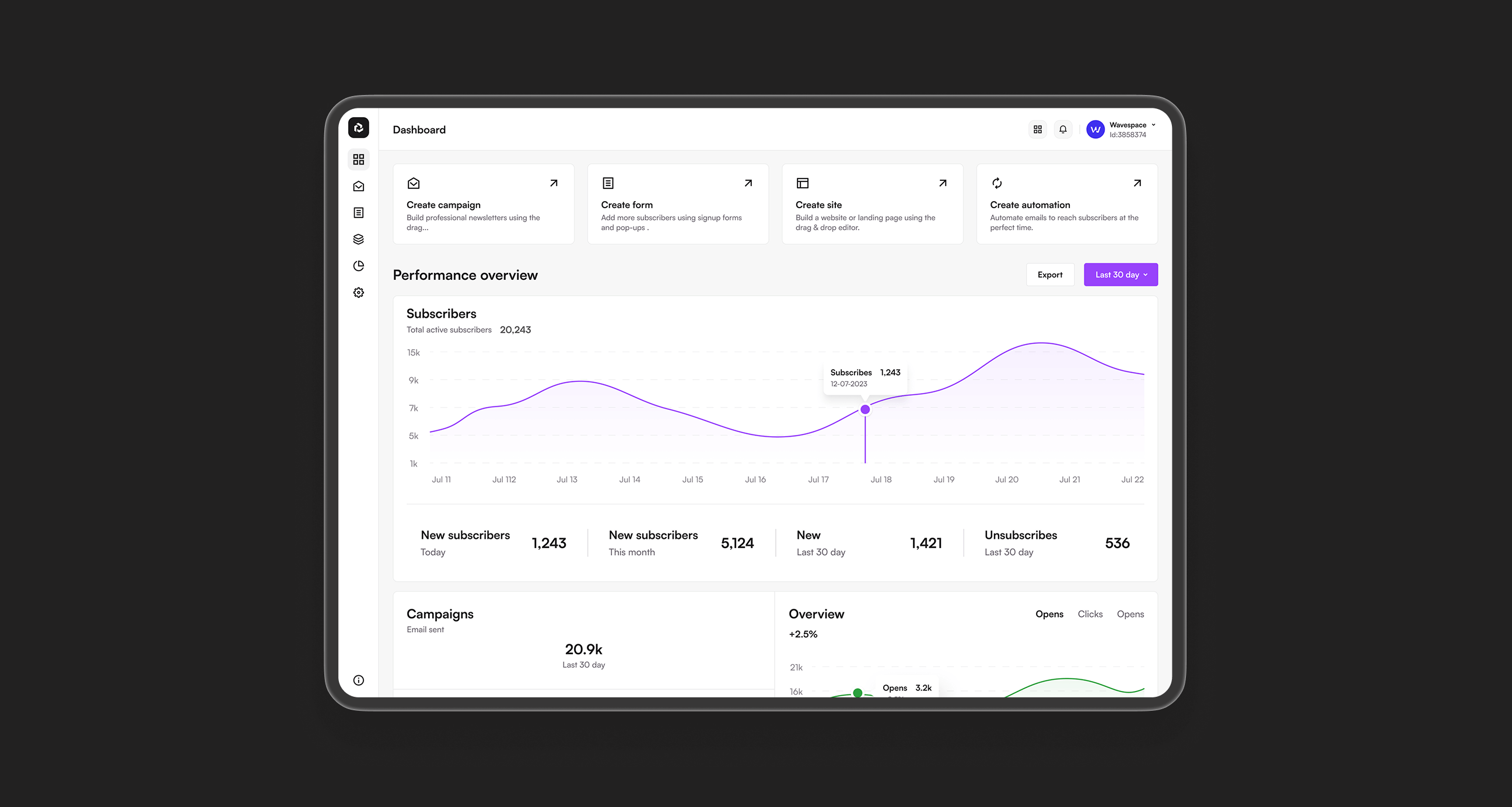Switch Overview metric to Opens
Image resolution: width=1512 pixels, height=807 pixels.
(x=1049, y=614)
